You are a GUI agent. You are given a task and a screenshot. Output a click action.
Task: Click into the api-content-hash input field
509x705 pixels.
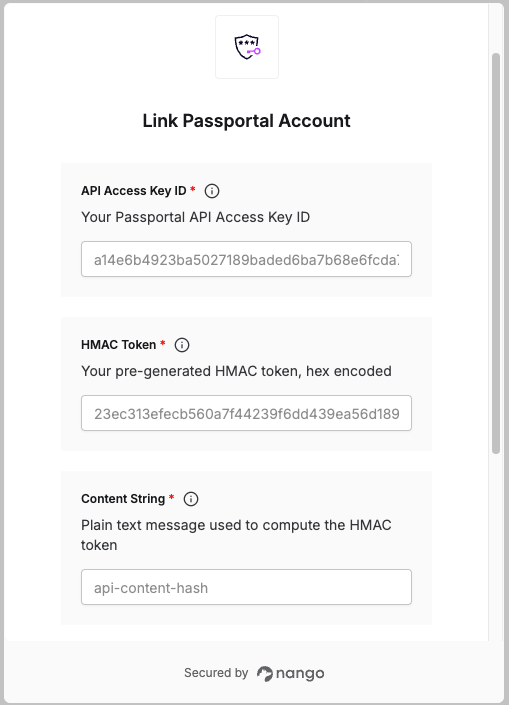click(x=246, y=587)
